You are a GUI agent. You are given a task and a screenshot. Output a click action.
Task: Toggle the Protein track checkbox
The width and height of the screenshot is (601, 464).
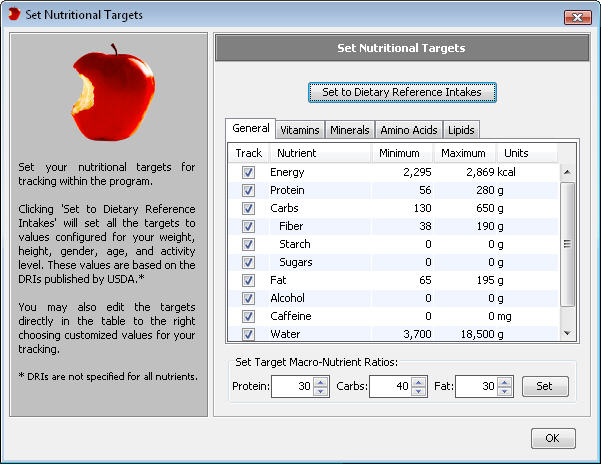[x=248, y=190]
